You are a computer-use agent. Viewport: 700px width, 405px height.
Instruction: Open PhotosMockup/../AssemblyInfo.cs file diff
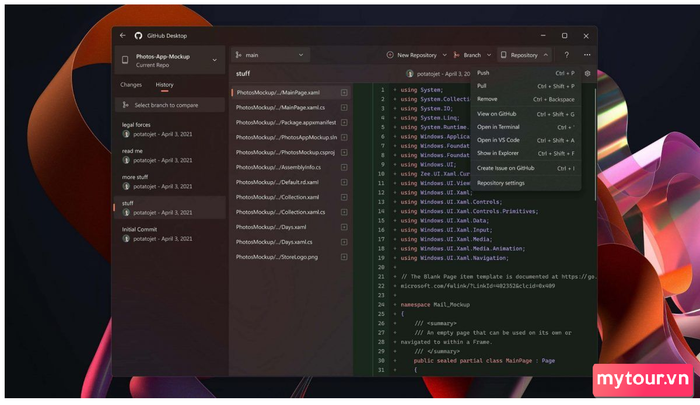click(291, 167)
